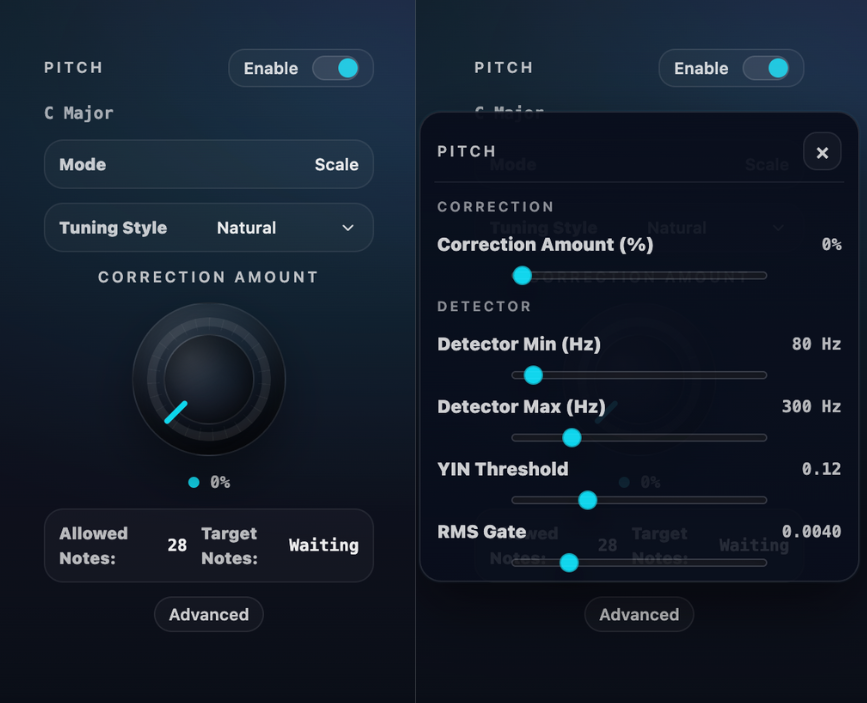Click the Correction Amount knob

(208, 380)
